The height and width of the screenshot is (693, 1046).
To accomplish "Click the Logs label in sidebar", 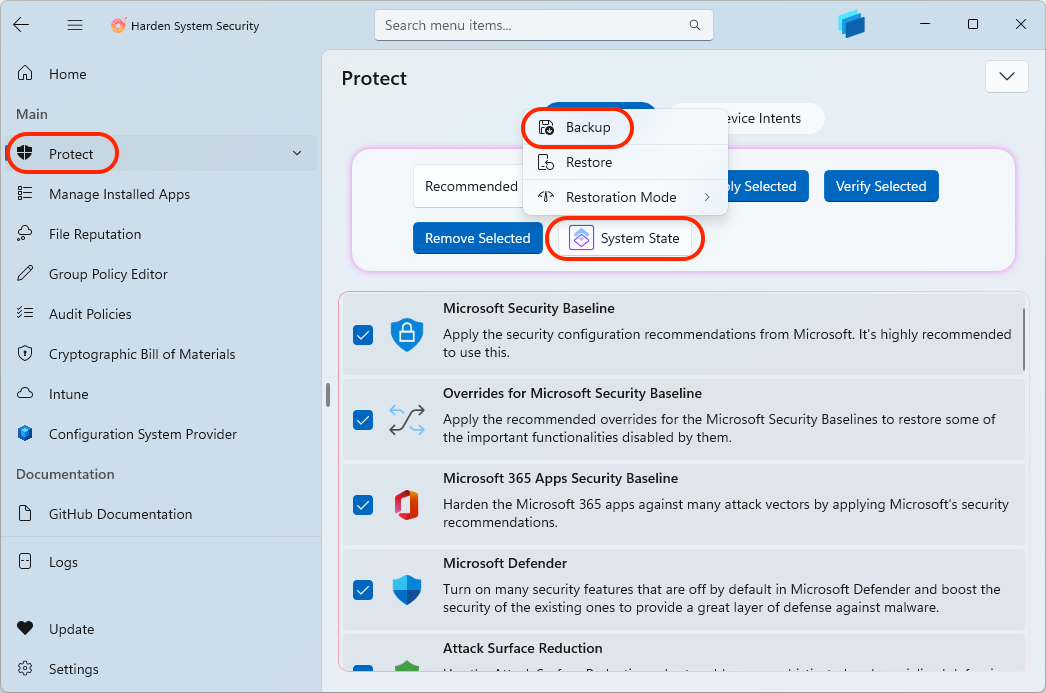I will [x=63, y=562].
